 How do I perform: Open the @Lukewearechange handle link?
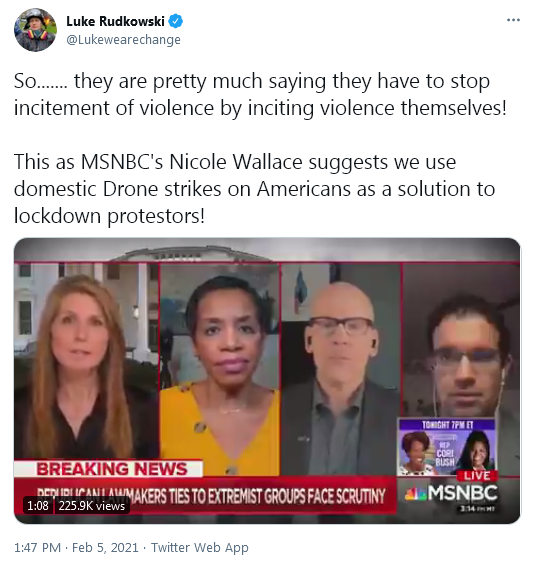124,39
